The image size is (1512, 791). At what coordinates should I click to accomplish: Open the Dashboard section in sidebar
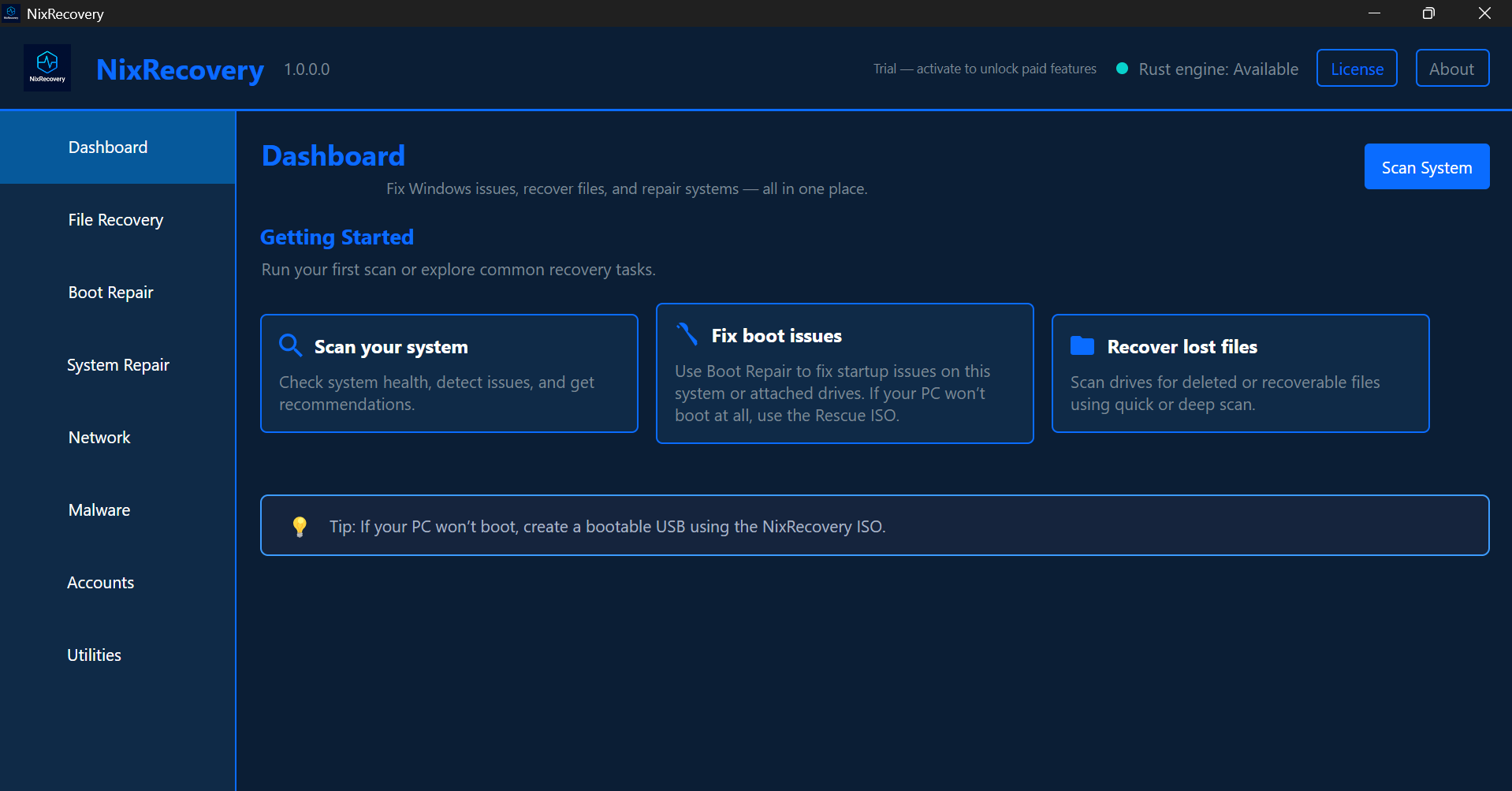click(x=117, y=147)
